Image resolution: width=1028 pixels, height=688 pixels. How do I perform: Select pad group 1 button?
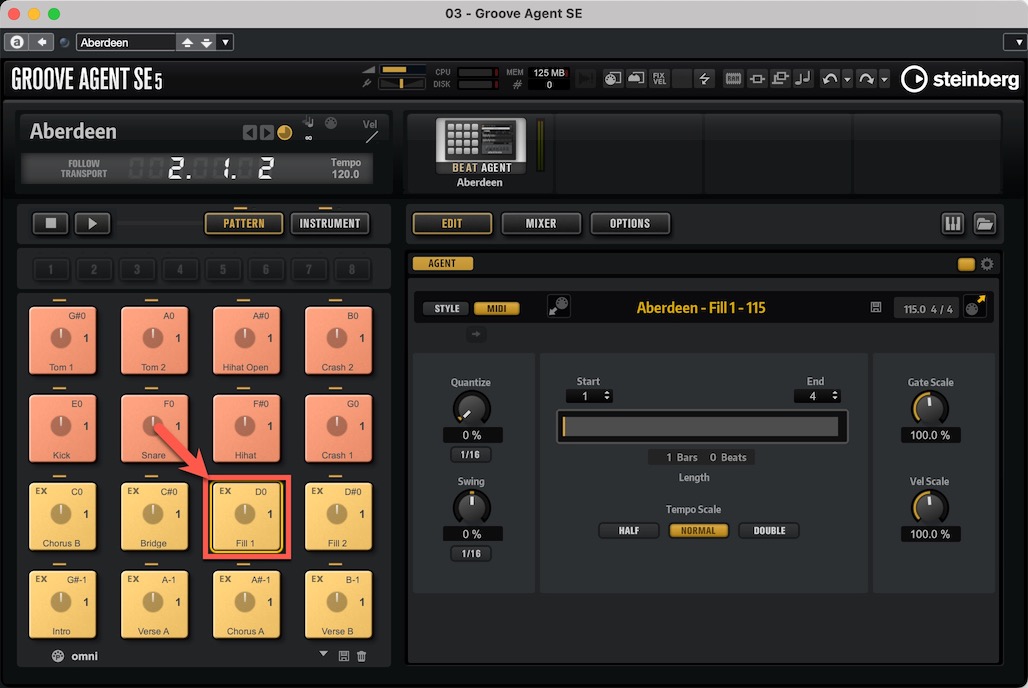(50, 270)
